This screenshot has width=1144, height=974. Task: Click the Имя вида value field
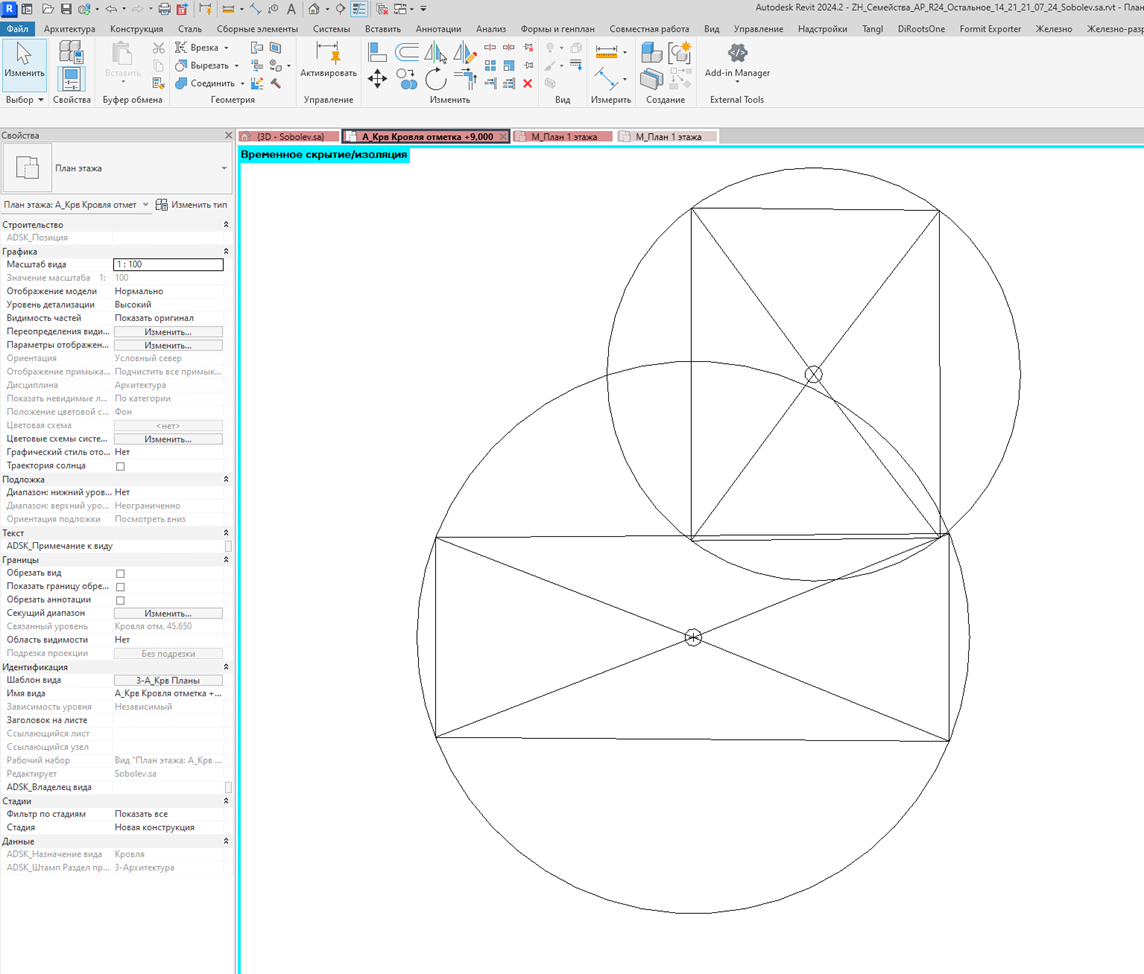click(169, 694)
